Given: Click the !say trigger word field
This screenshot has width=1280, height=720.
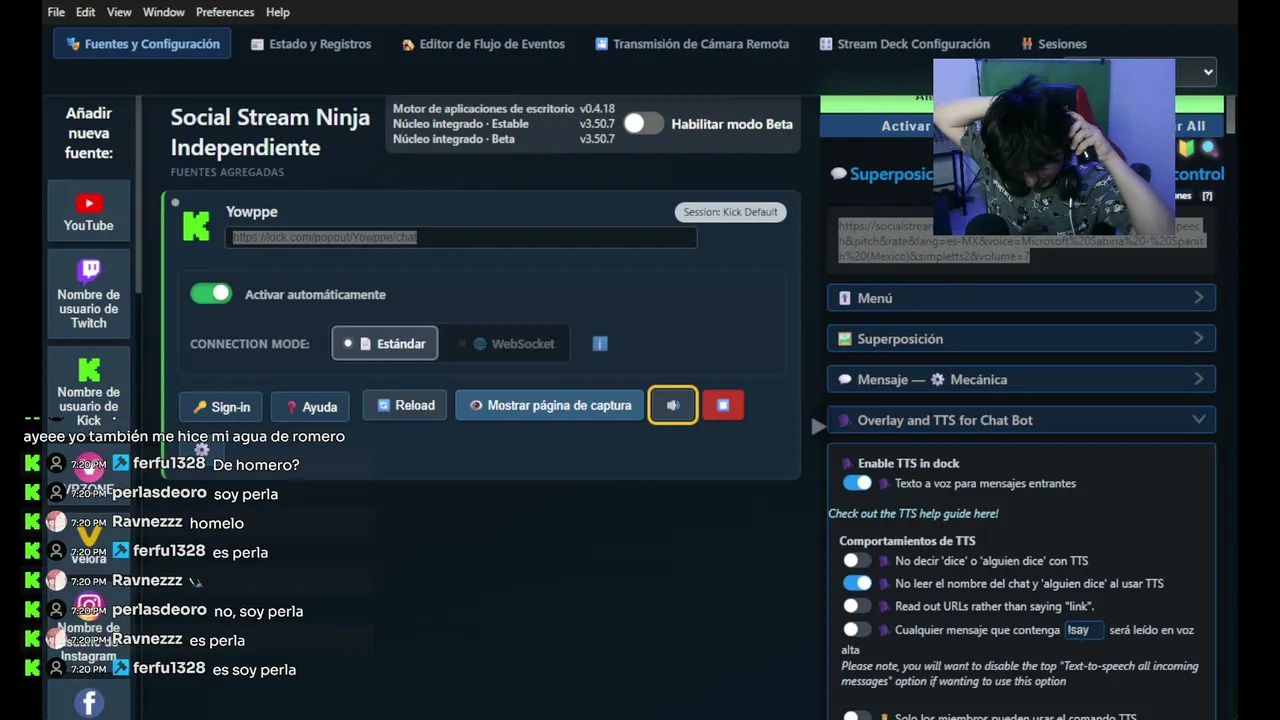Looking at the screenshot, I should coord(1084,630).
